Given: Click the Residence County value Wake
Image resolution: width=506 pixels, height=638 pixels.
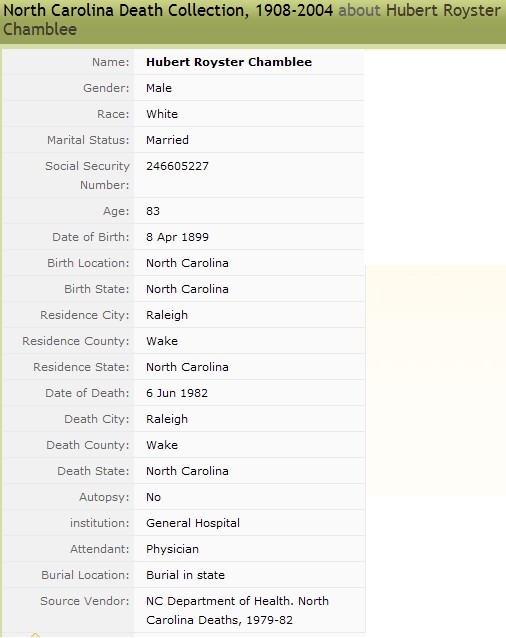Looking at the screenshot, I should 162,341.
